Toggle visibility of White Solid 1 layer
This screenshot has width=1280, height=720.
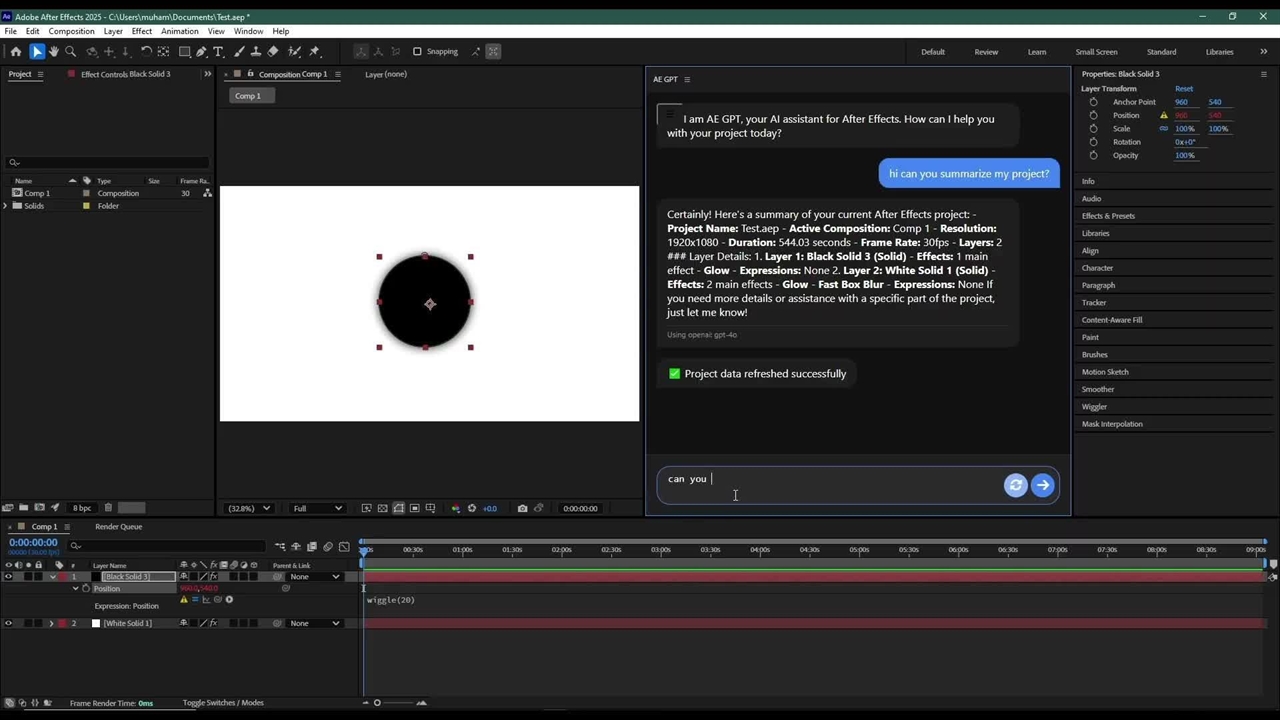(x=8, y=623)
